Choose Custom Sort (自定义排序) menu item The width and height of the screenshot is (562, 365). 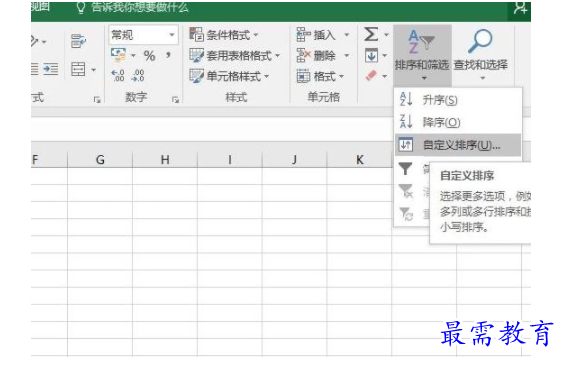click(x=458, y=145)
